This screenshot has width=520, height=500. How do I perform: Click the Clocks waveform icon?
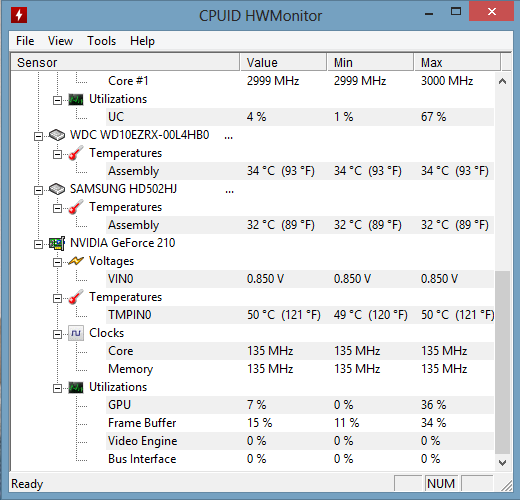(x=76, y=333)
